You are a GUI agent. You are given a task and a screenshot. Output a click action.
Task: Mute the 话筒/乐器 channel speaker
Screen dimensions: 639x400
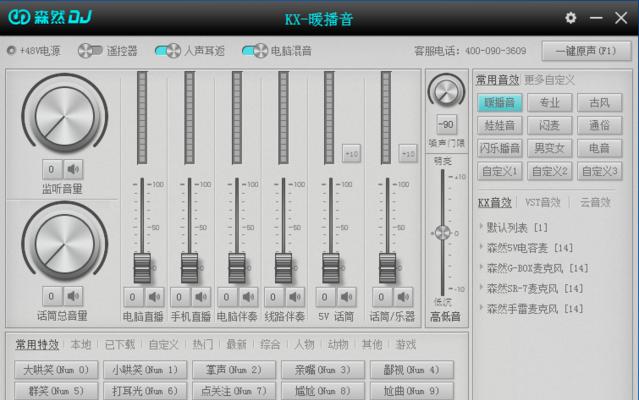coord(403,297)
